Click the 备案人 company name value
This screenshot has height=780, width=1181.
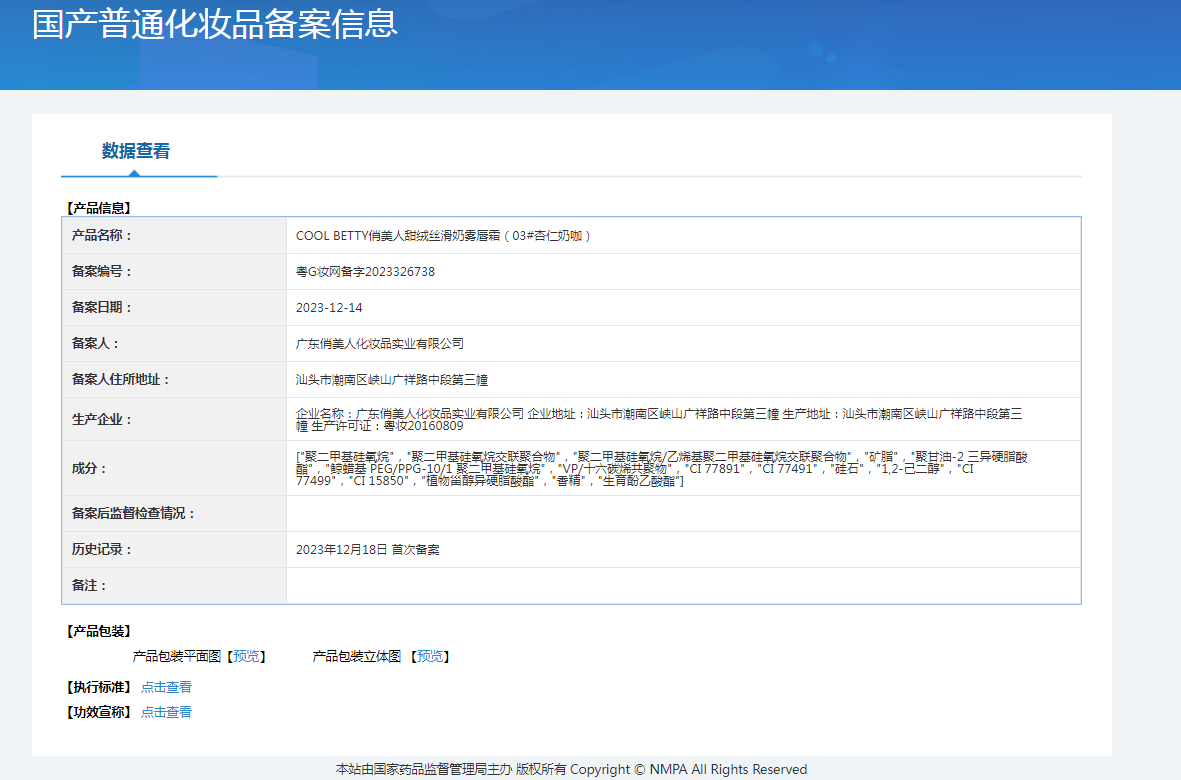click(380, 344)
